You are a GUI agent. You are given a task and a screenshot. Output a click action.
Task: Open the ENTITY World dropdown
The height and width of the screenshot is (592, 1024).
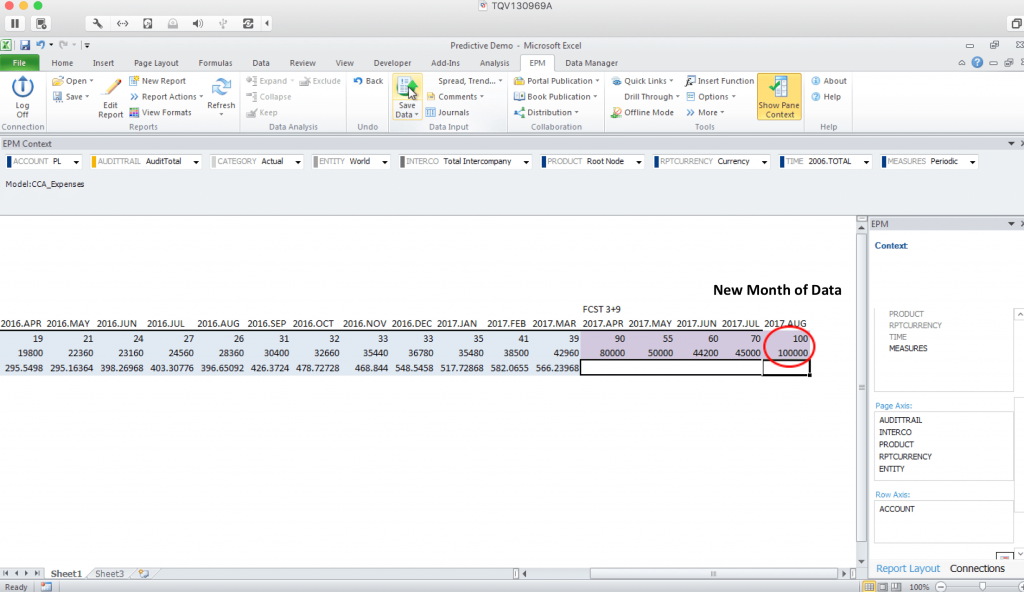click(385, 162)
